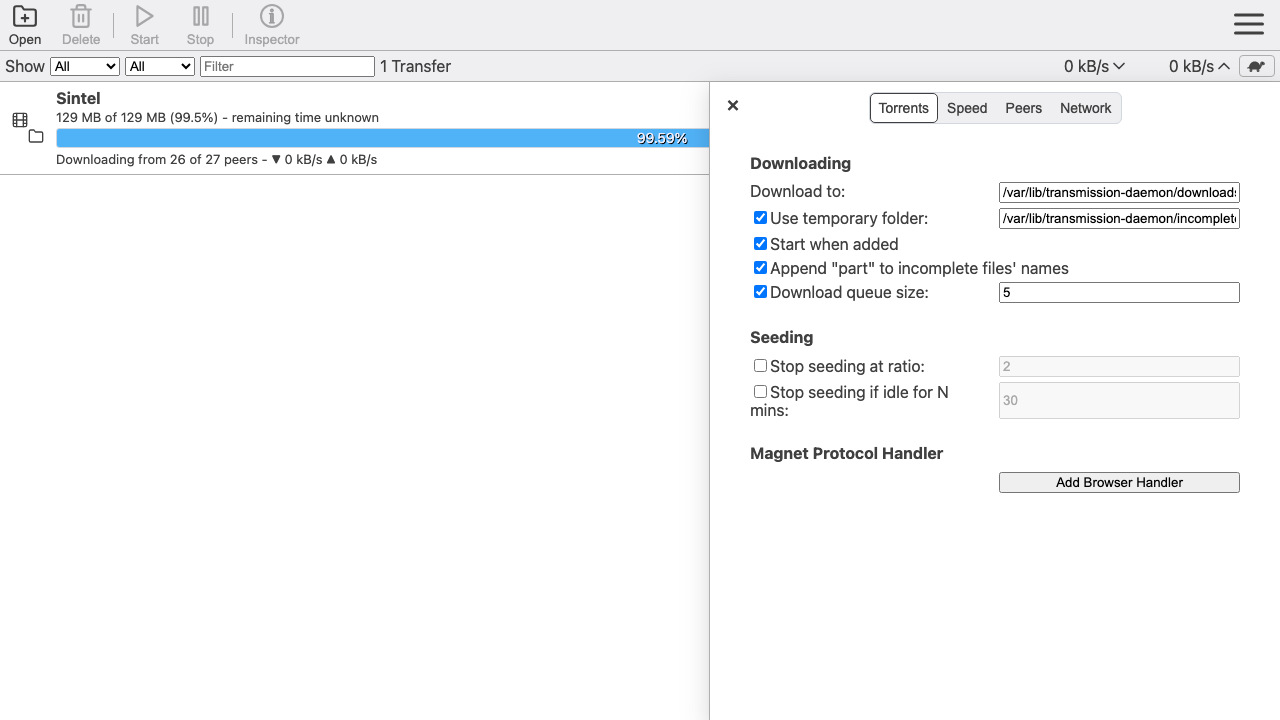Click the folder icon under Sintel
The height and width of the screenshot is (720, 1280).
[36, 136]
